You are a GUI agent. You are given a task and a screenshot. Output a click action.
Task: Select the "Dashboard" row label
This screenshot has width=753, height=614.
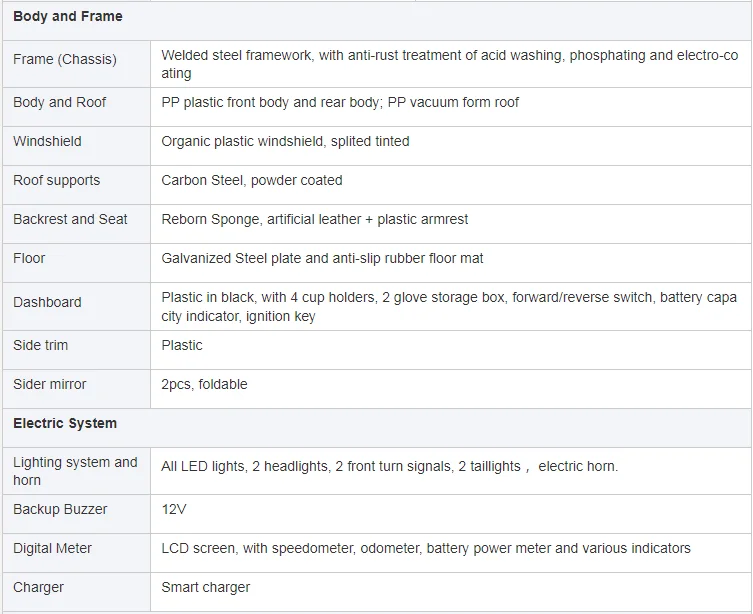point(48,302)
